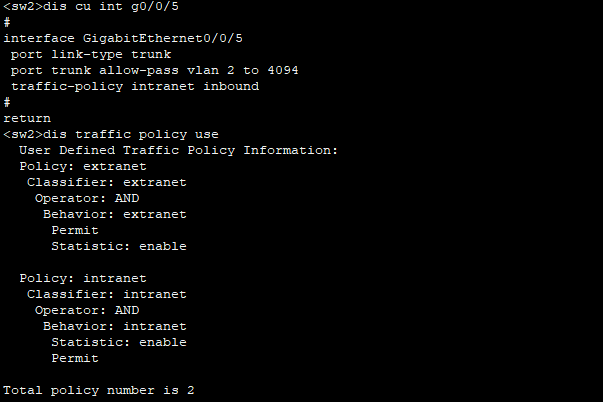Click the 'return' text line
The height and width of the screenshot is (402, 603).
[x=27, y=118]
